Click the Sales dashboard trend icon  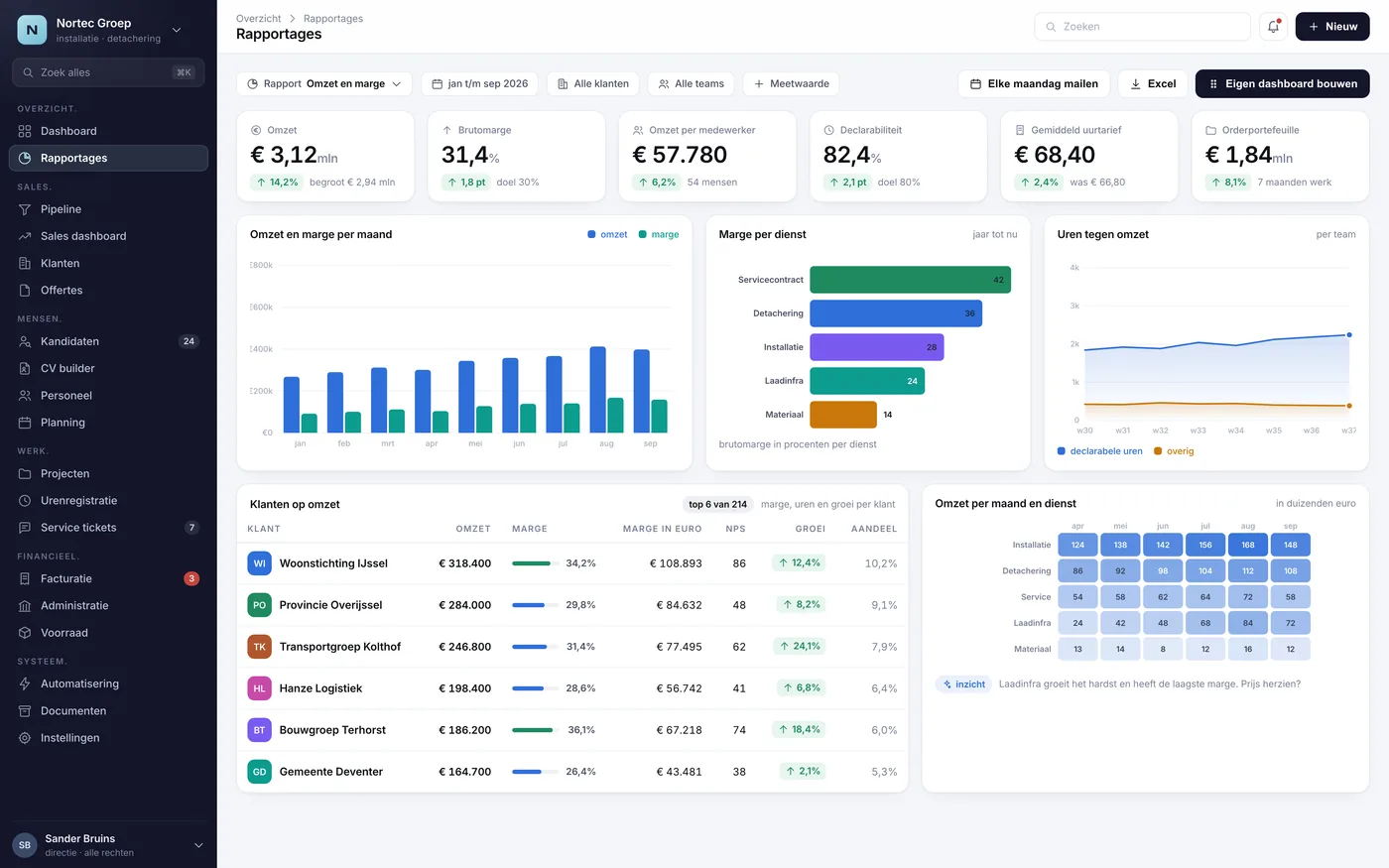click(25, 236)
